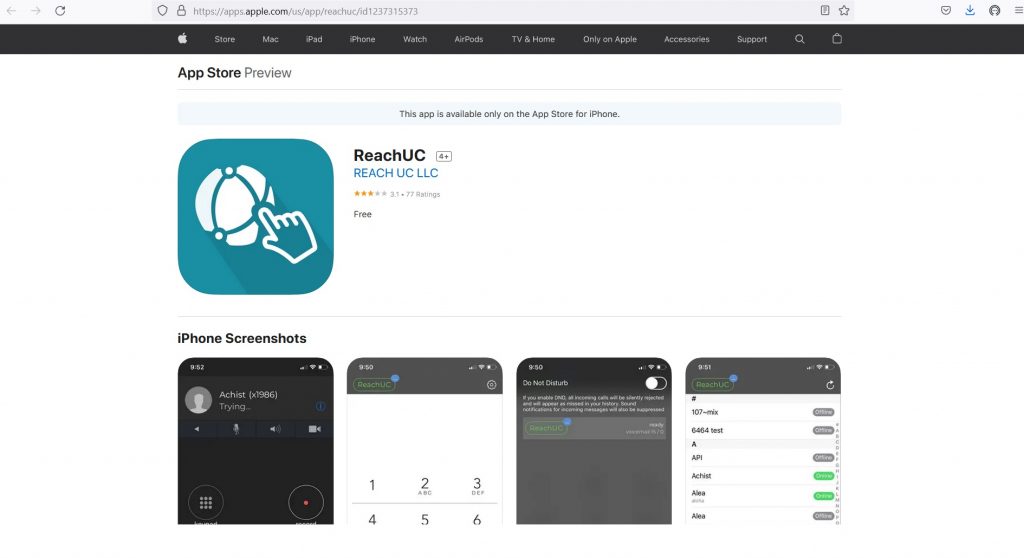Image resolution: width=1024 pixels, height=558 pixels.
Task: Open the iPad menu item
Action: 314,39
